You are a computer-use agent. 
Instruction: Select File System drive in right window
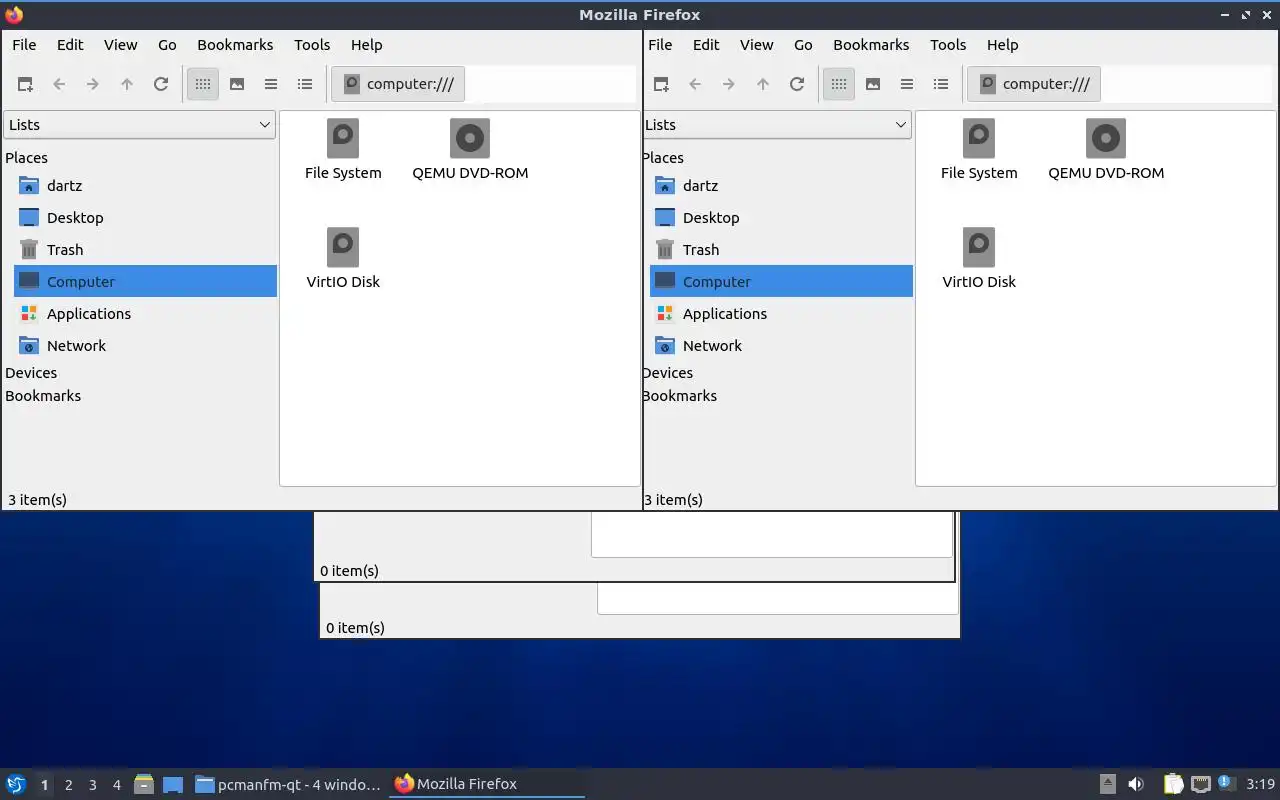(979, 149)
